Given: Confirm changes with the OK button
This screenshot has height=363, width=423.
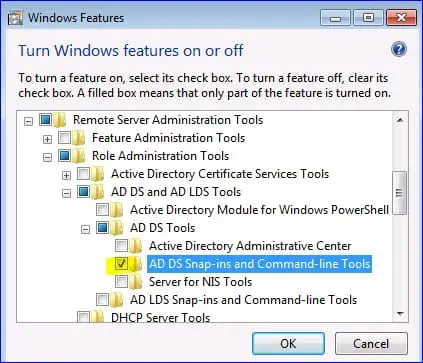Looking at the screenshot, I should point(288,343).
